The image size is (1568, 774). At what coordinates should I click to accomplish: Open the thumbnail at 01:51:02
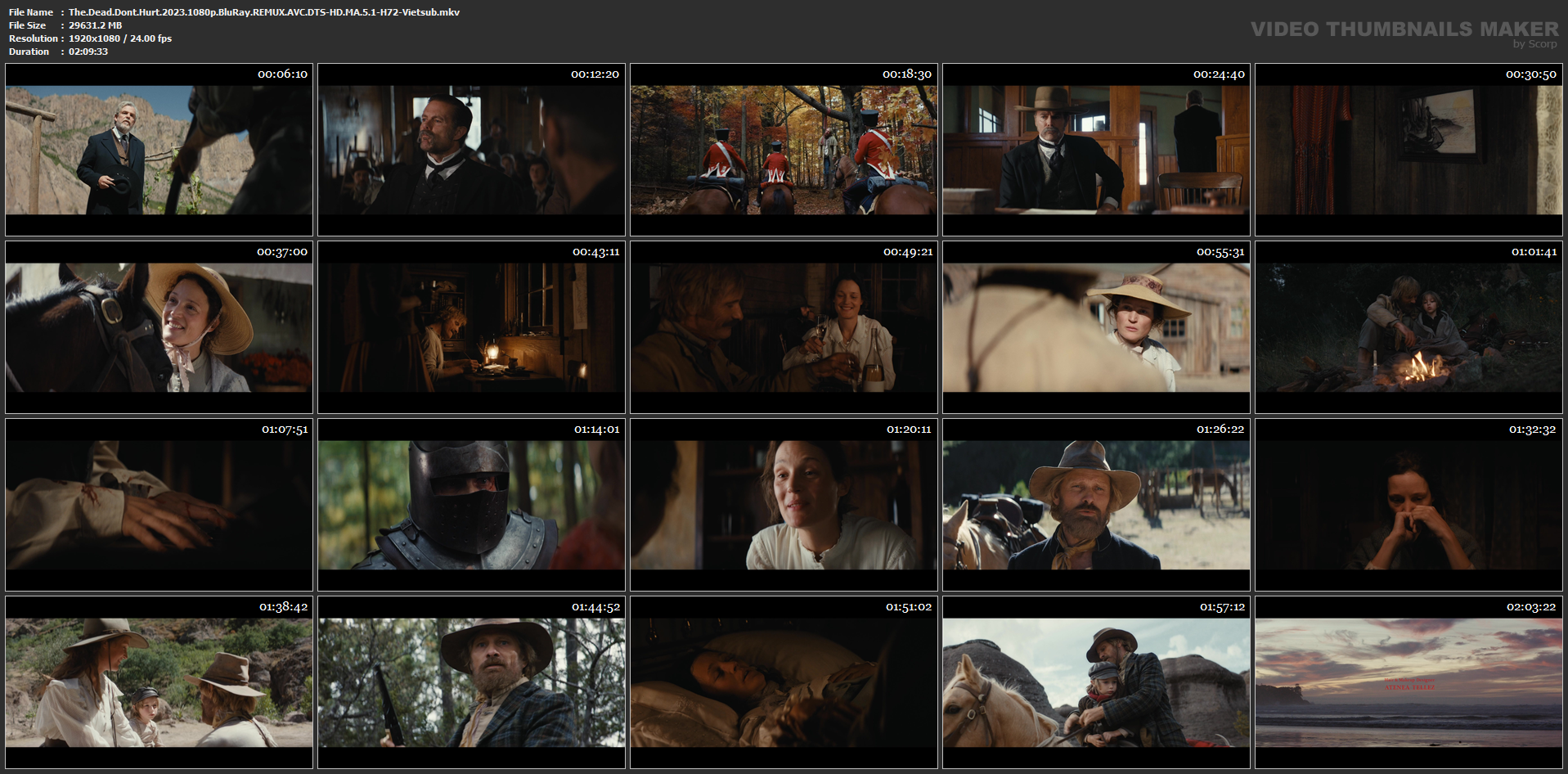[x=784, y=682]
